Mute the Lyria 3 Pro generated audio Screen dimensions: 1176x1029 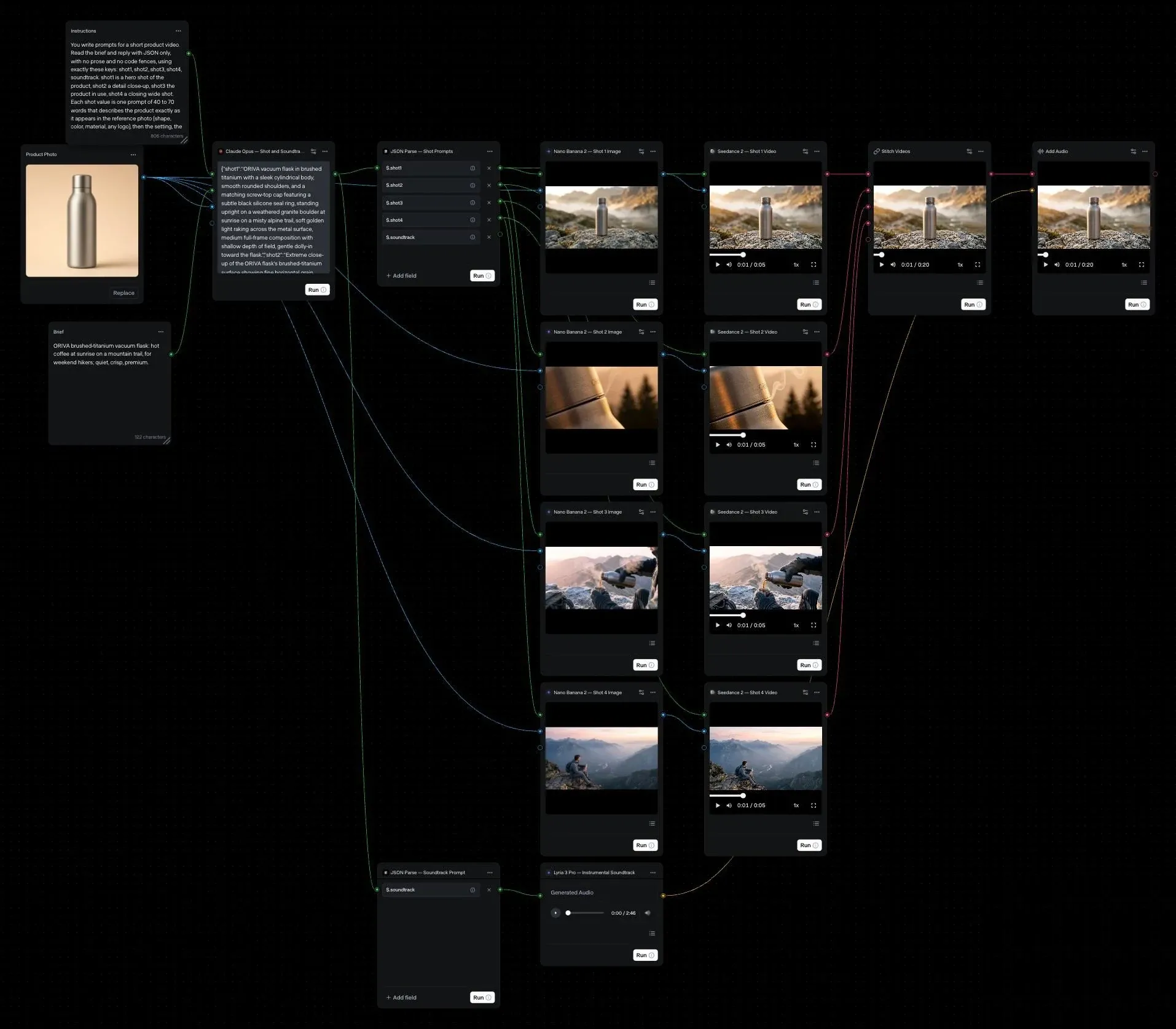647,913
